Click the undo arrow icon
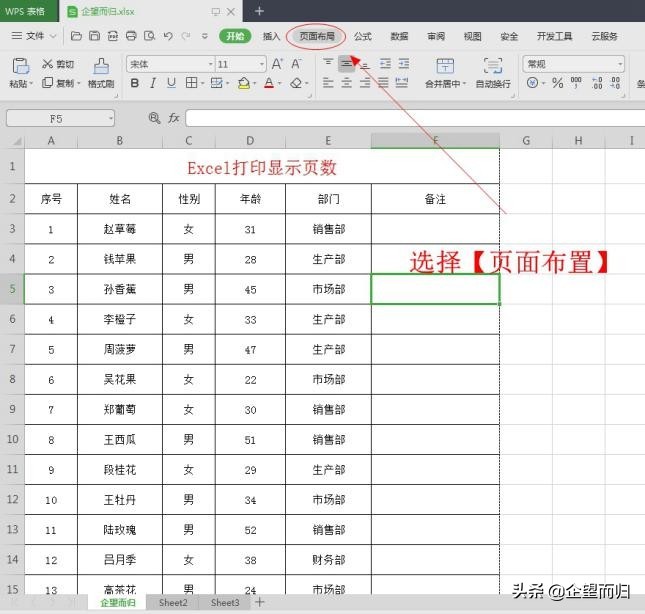 [168, 36]
